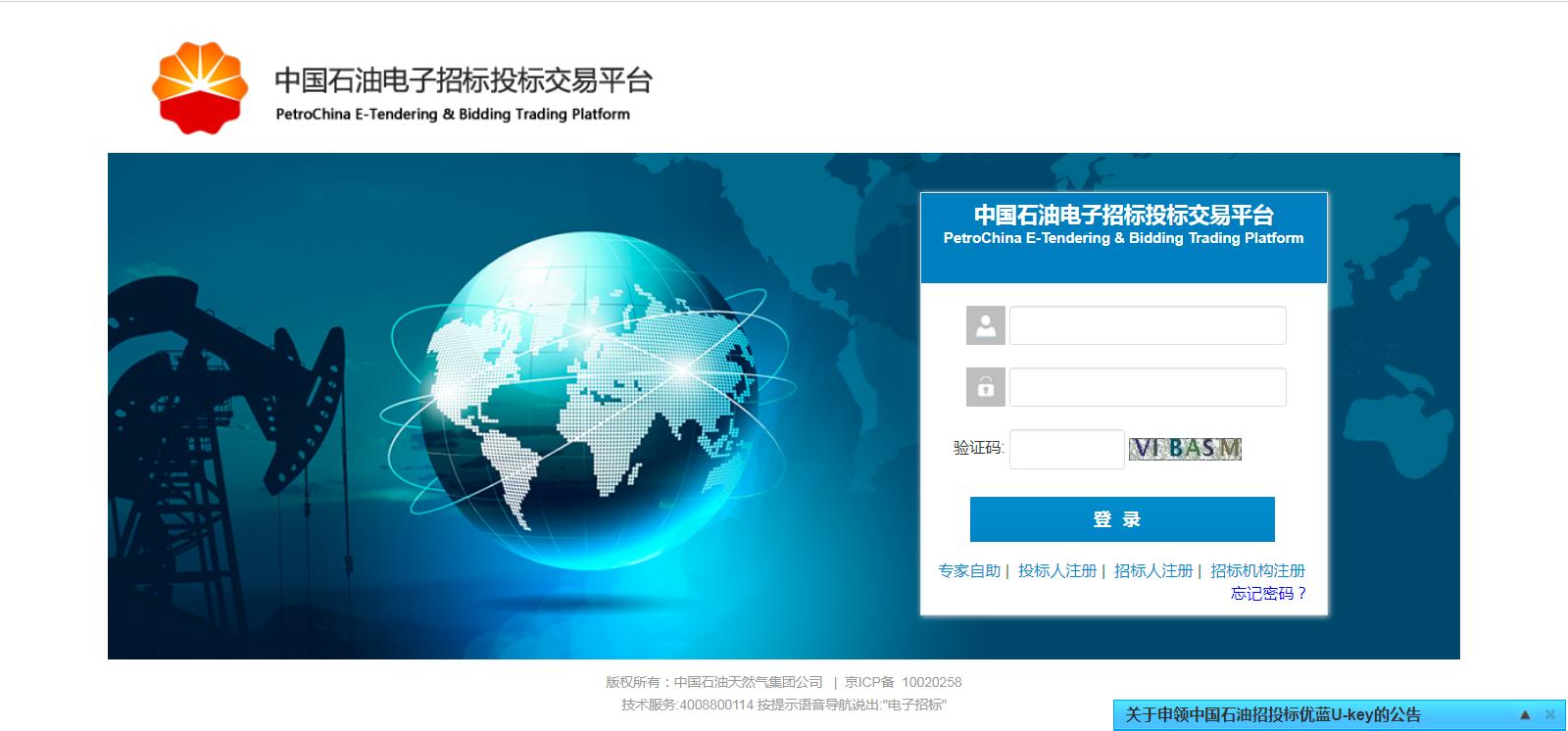
Task: Focus the username input field
Action: tap(1148, 325)
